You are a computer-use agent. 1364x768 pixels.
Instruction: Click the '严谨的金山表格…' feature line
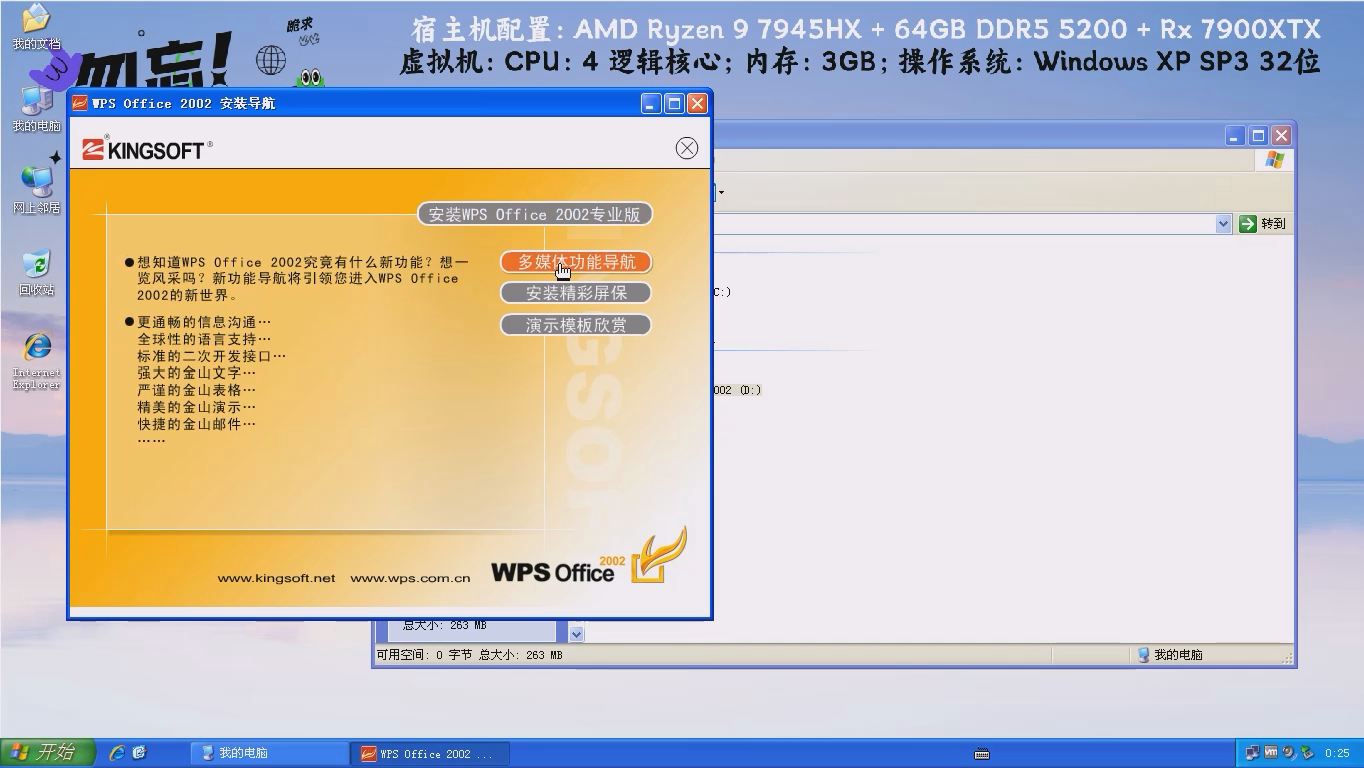[197, 390]
